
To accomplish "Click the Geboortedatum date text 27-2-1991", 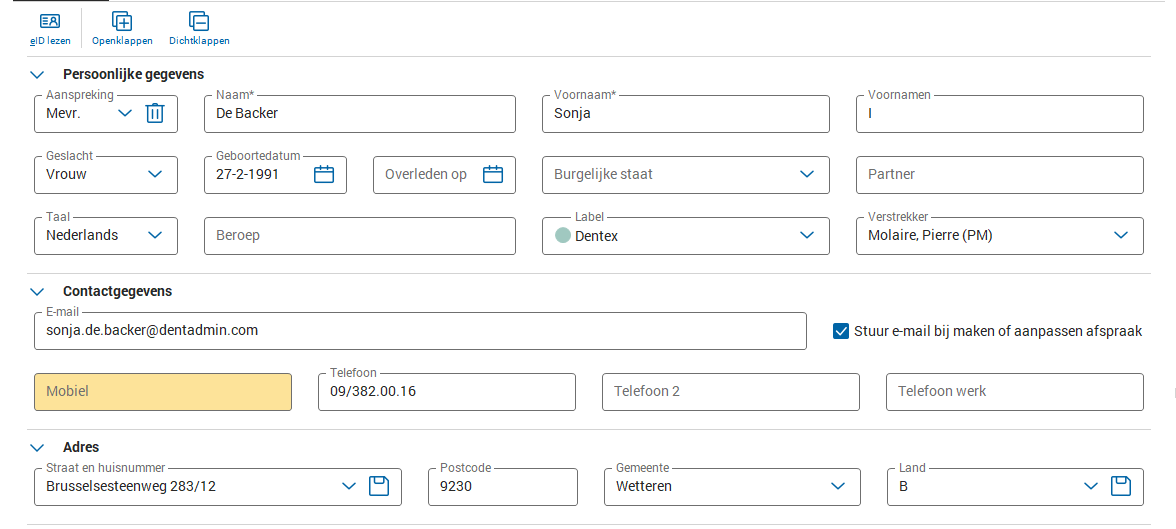I will 248,174.
